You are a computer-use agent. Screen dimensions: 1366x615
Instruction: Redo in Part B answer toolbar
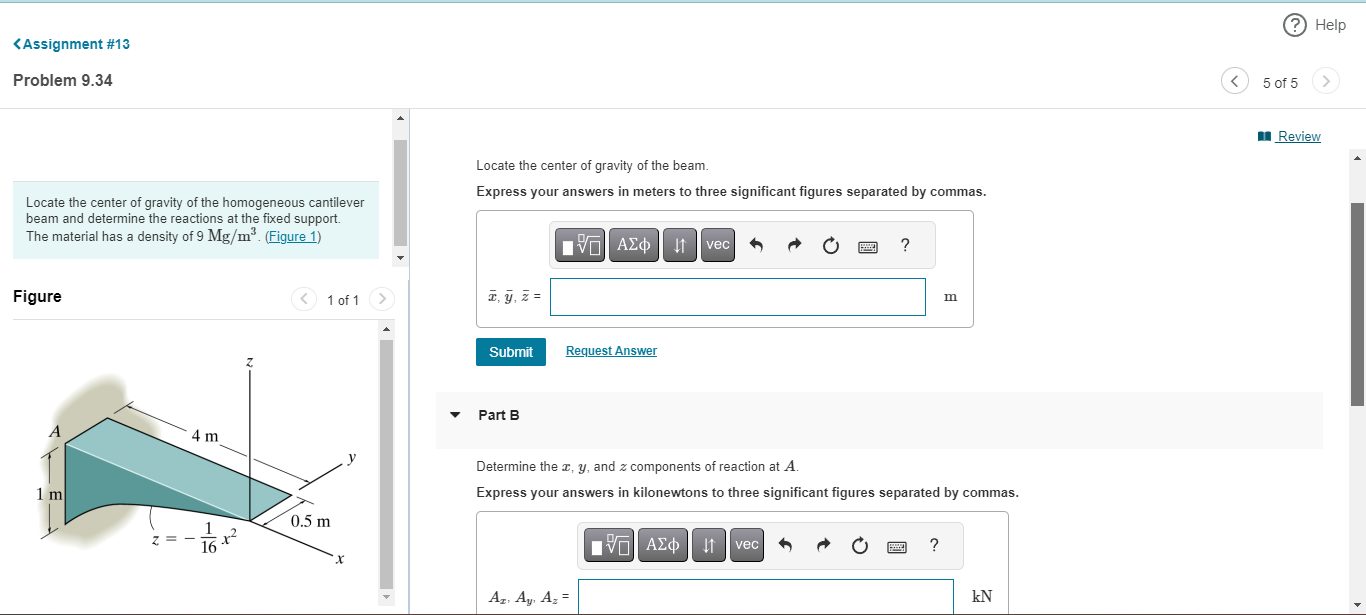point(822,546)
